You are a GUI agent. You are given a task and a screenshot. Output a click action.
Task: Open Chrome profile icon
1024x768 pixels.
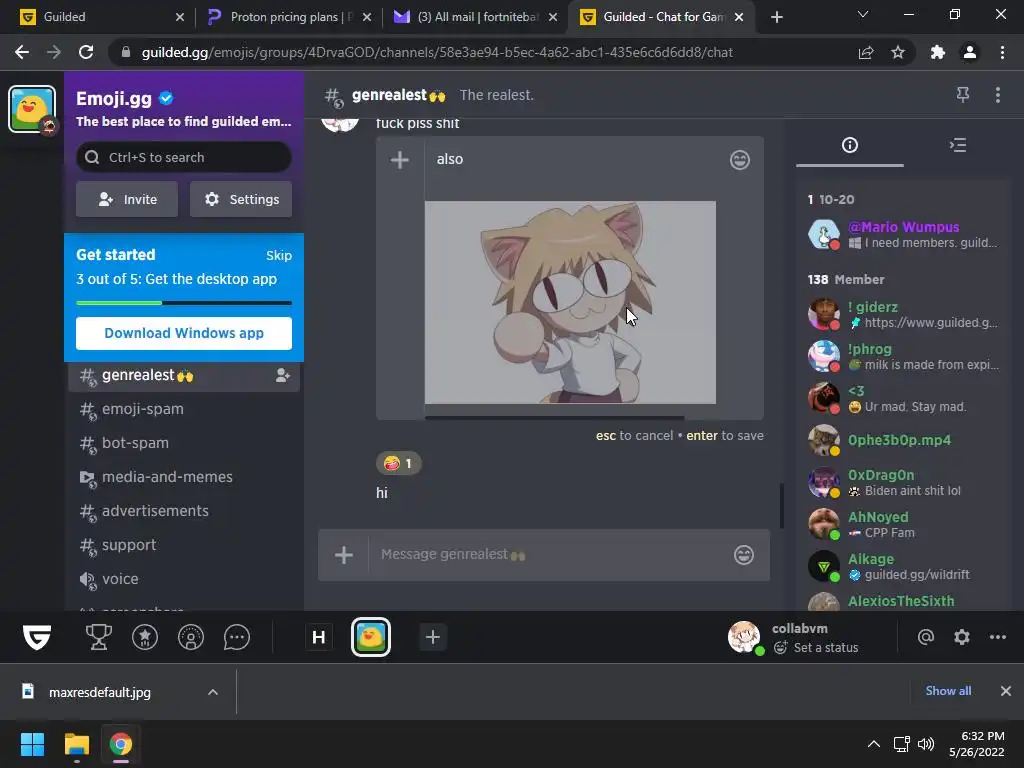970,52
